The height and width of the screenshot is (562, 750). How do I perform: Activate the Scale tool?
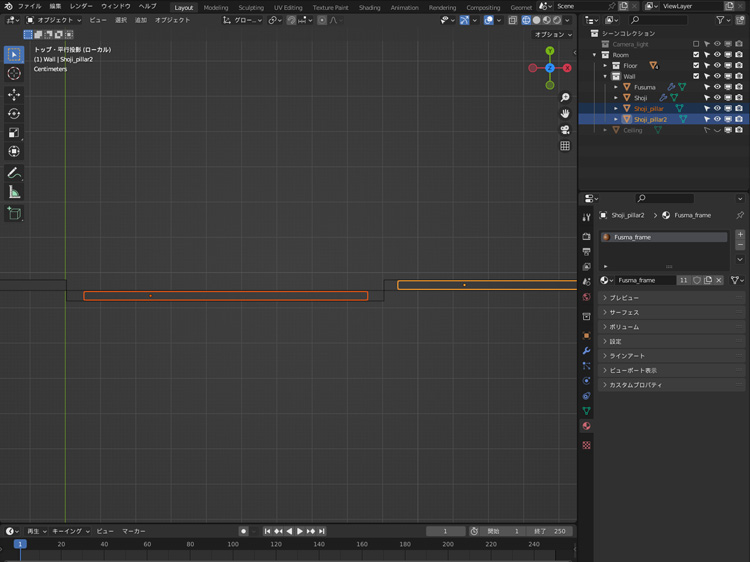pos(14,132)
